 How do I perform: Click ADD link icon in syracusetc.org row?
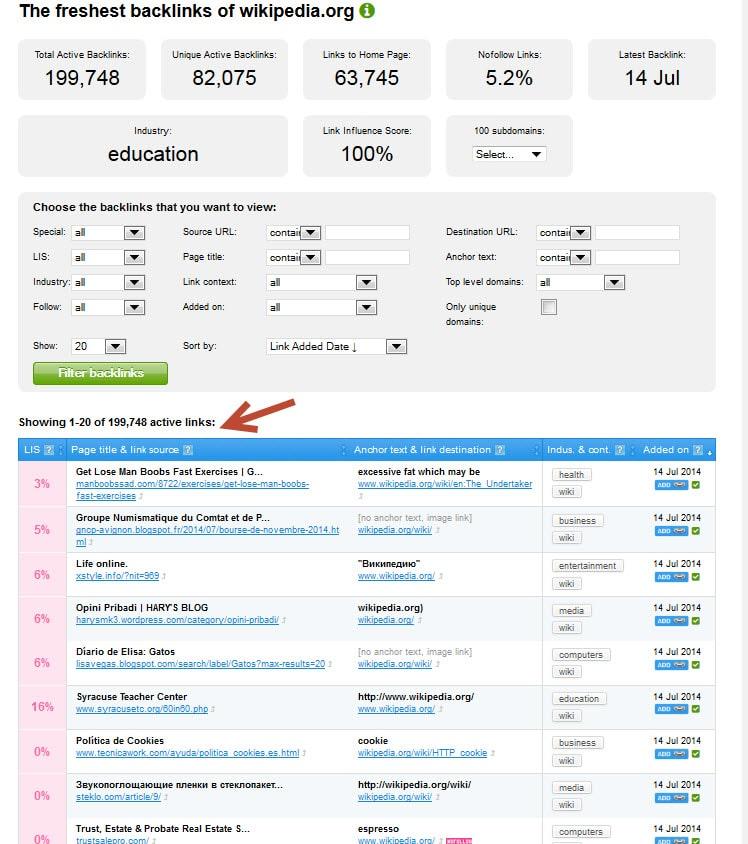(x=672, y=709)
